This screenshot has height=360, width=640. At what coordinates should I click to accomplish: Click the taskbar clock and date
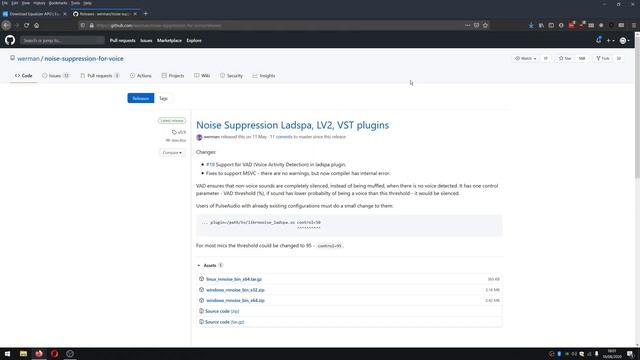tap(612, 354)
